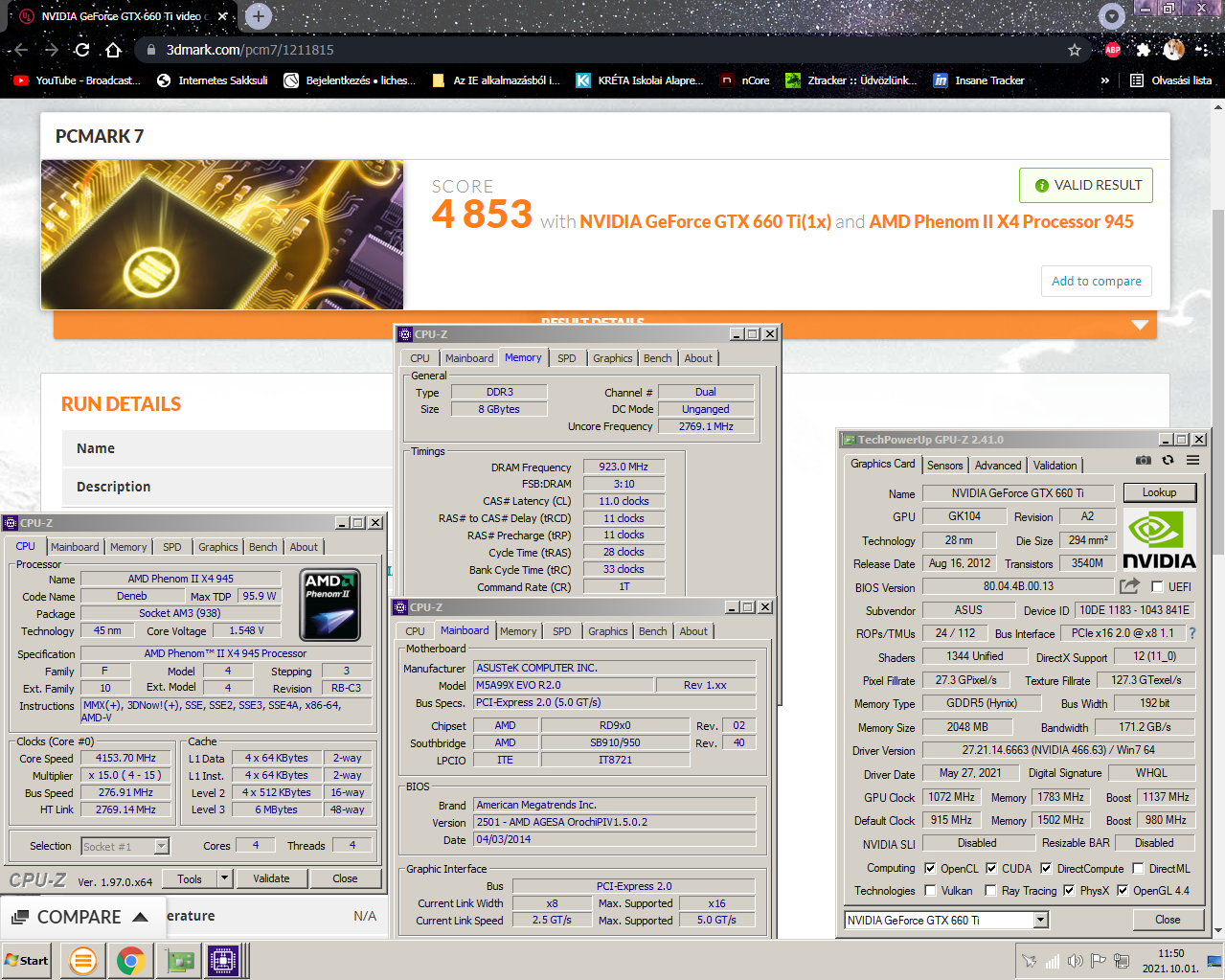Click the GPU-Z refresh icon

(x=1168, y=461)
